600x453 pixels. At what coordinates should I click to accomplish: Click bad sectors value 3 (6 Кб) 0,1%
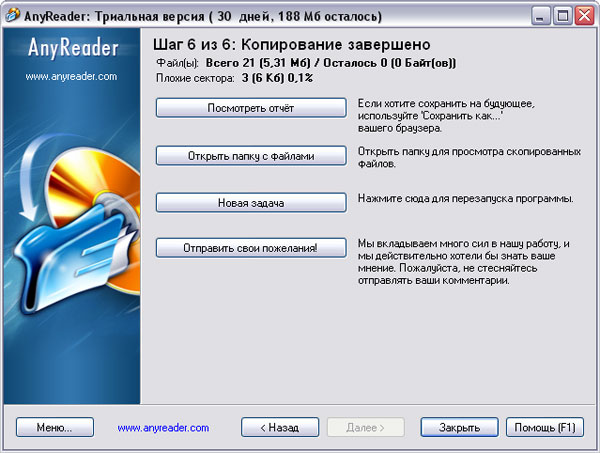point(277,78)
